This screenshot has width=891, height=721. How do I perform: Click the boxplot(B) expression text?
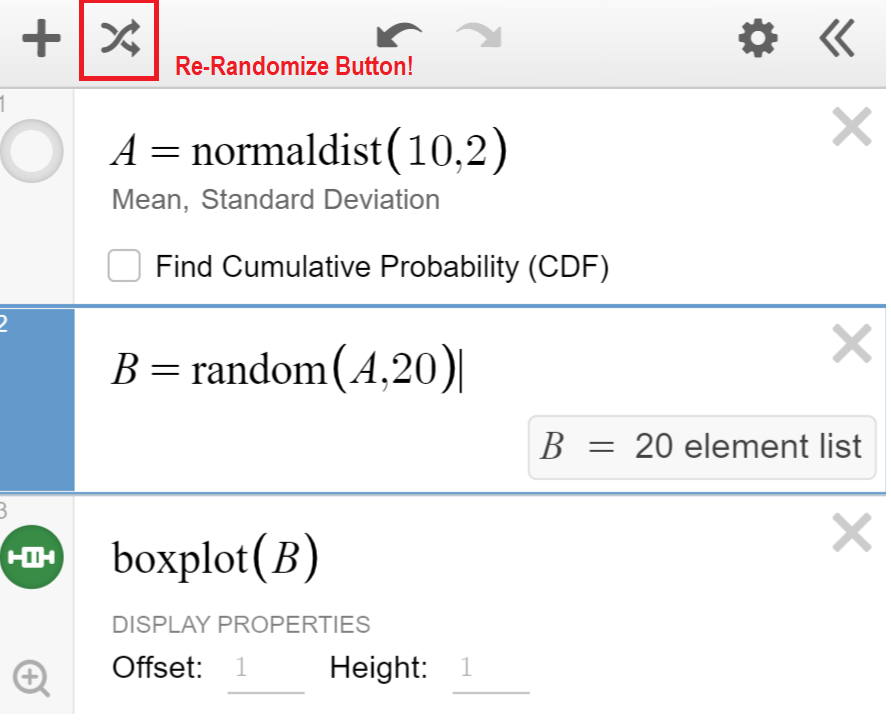tap(215, 559)
